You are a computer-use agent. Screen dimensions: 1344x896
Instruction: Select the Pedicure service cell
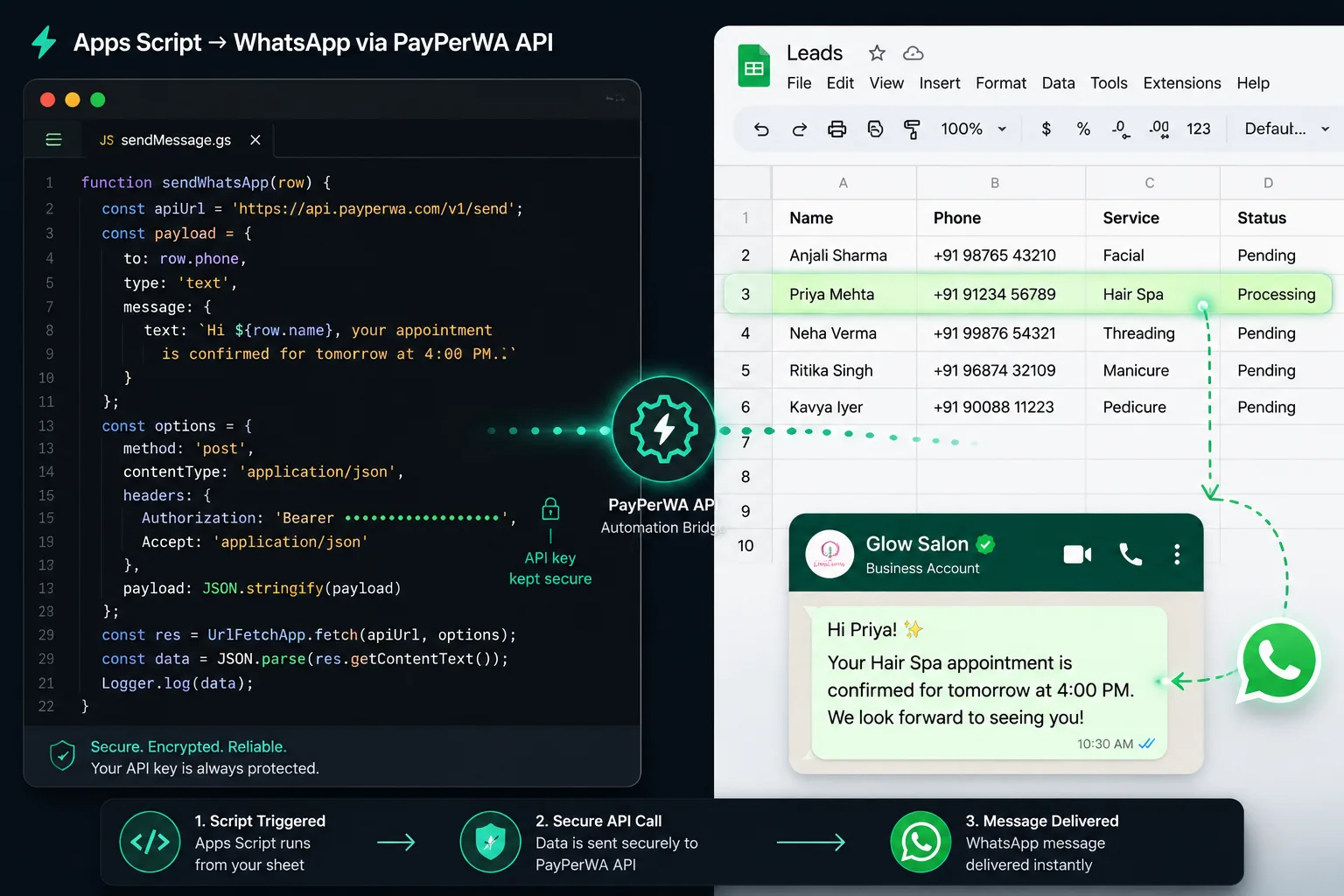click(x=1152, y=407)
